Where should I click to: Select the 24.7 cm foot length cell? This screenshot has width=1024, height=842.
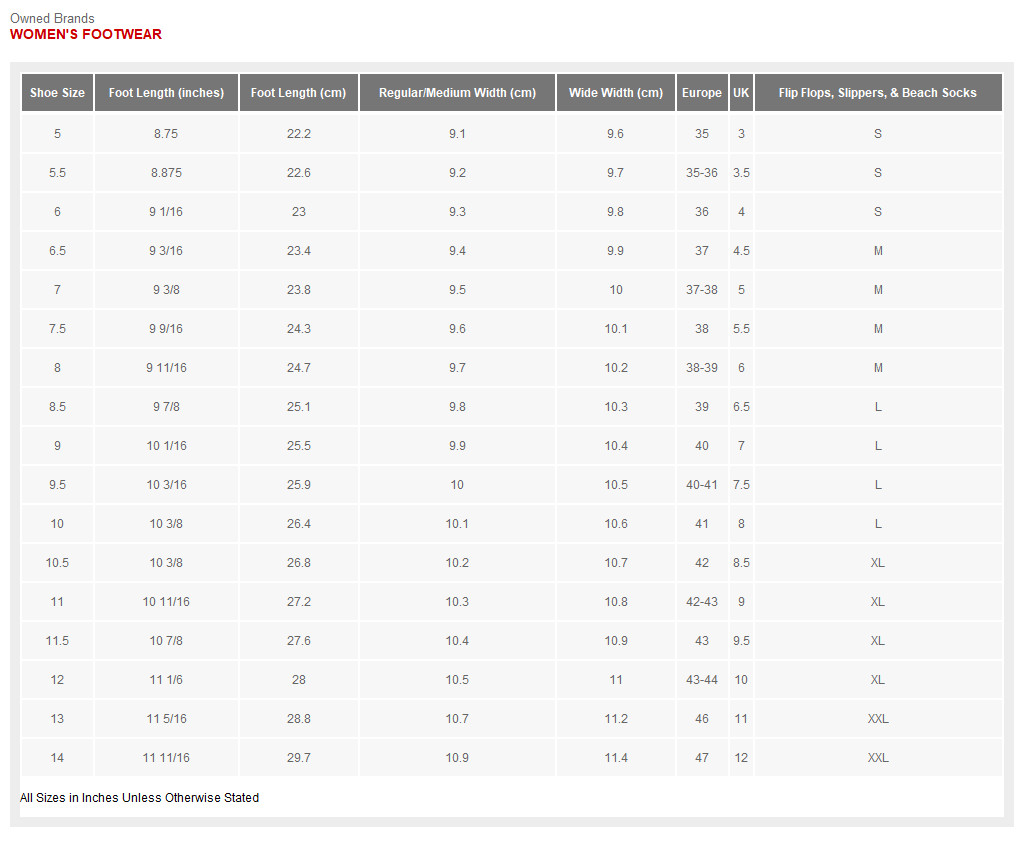(298, 368)
